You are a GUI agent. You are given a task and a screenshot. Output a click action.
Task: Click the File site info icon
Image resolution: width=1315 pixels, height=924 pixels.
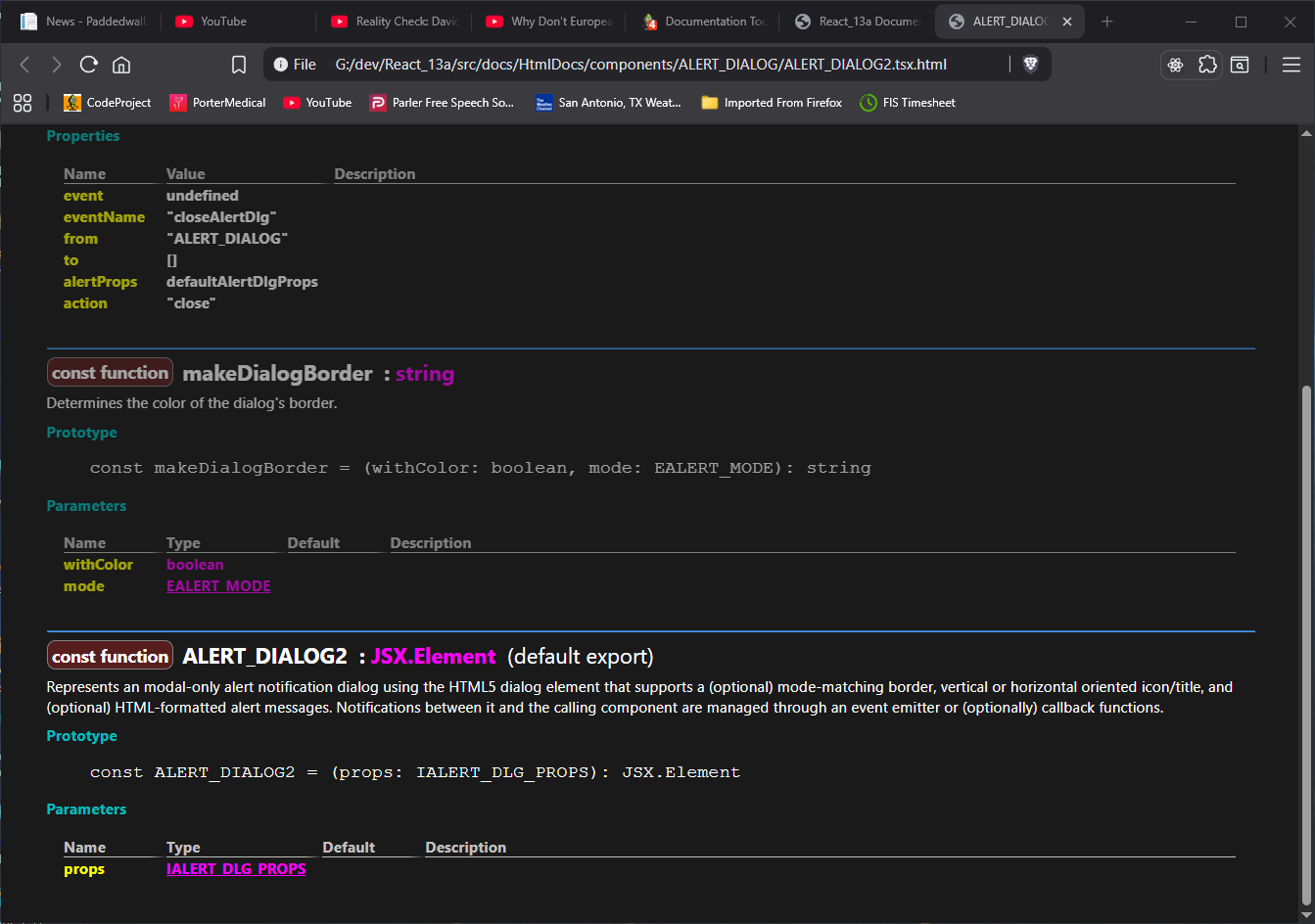coord(295,65)
